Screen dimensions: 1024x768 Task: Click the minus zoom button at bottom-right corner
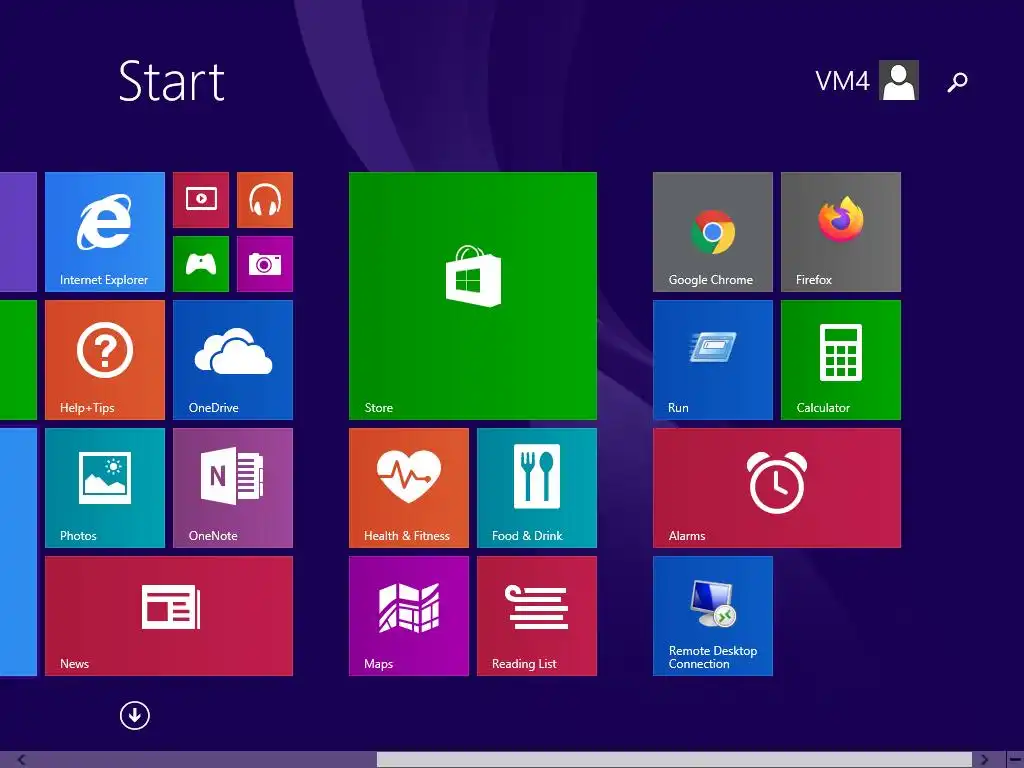point(1014,760)
